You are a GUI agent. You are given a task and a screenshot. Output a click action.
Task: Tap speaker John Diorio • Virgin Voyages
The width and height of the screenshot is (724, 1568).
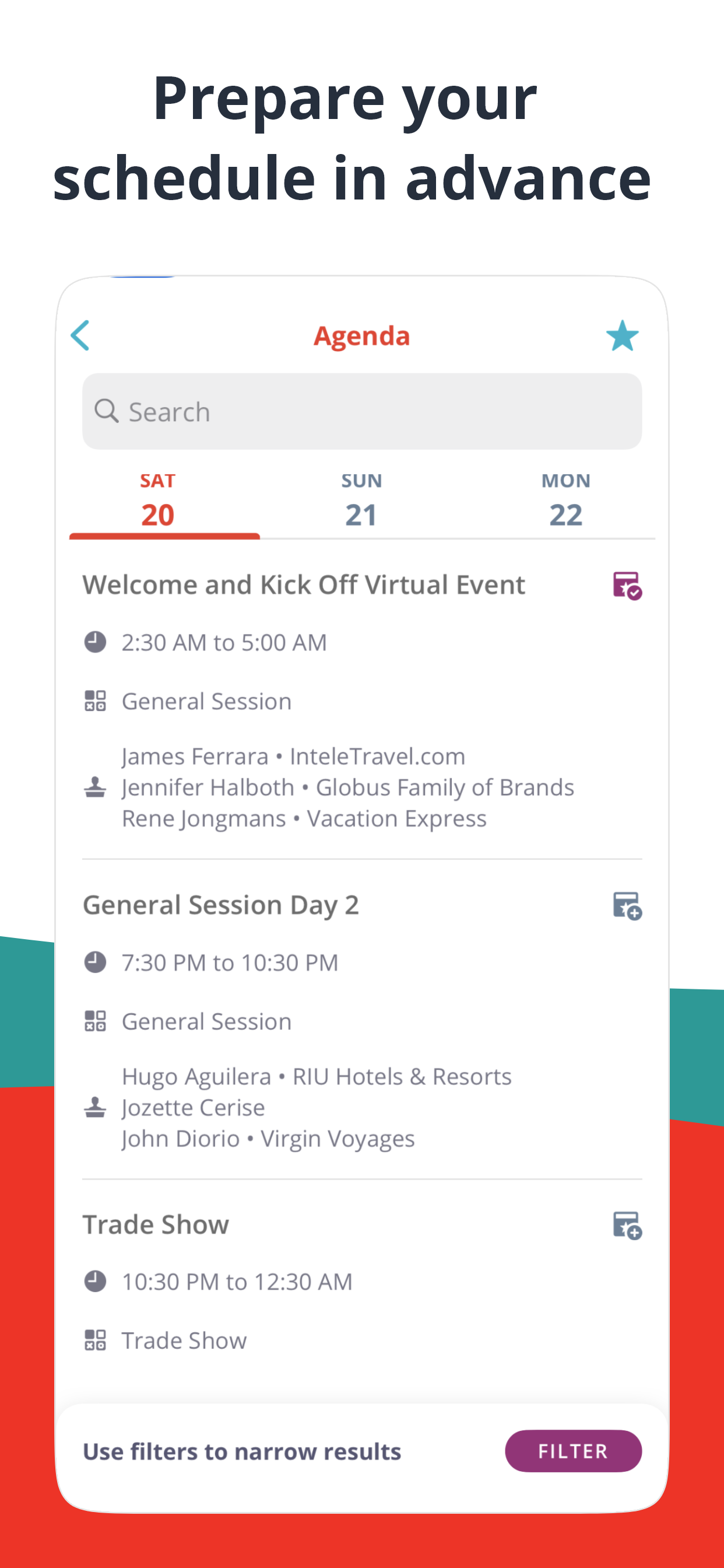coord(268,1139)
